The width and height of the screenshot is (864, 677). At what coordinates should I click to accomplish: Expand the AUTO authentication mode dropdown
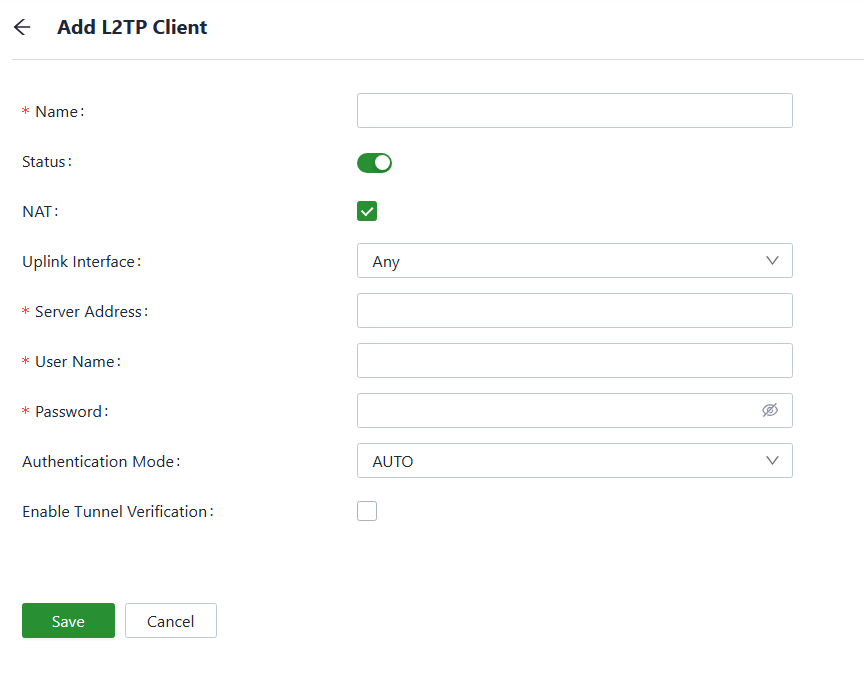560,461
